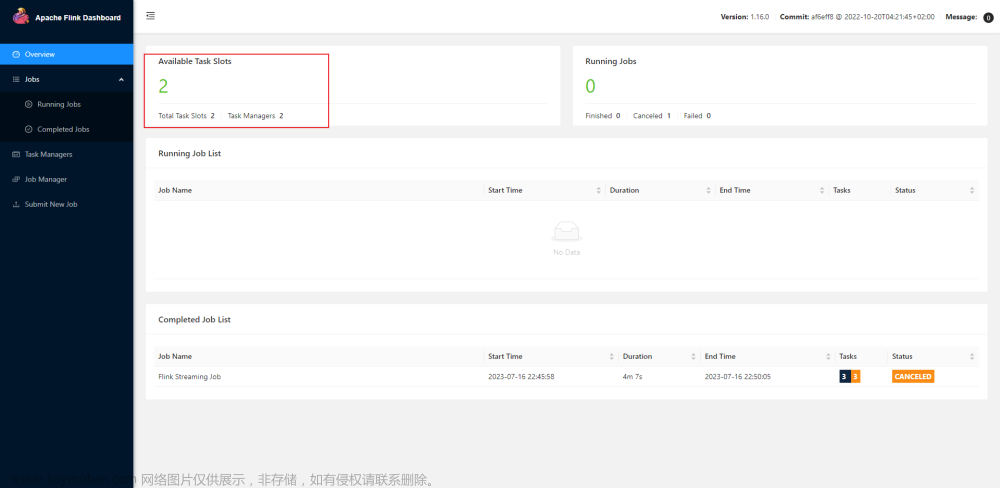Sort Completed Job List by Status

coord(971,357)
